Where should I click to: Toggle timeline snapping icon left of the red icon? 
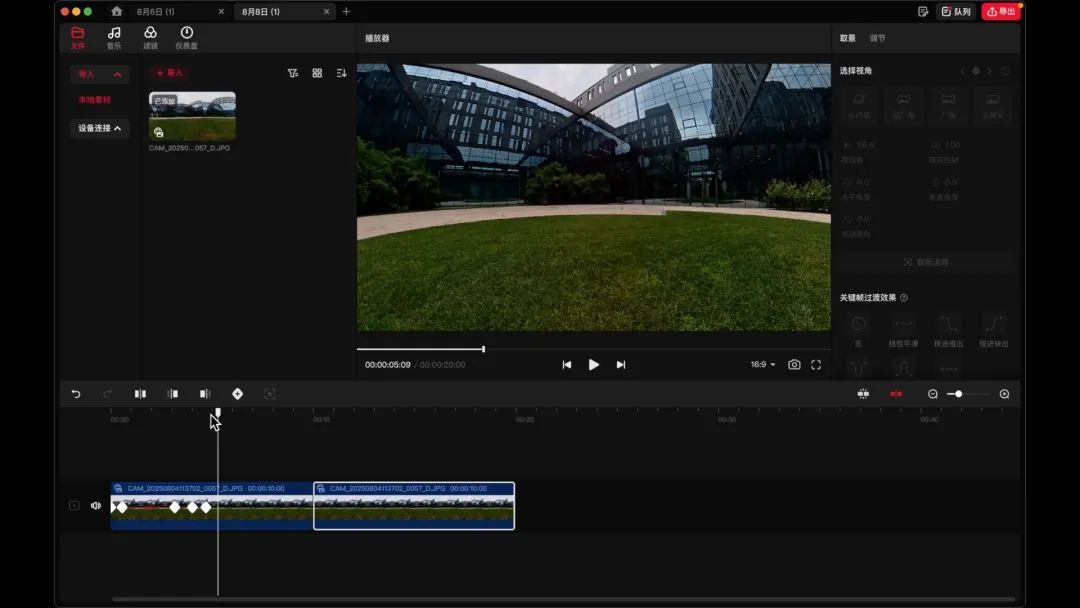(x=863, y=394)
